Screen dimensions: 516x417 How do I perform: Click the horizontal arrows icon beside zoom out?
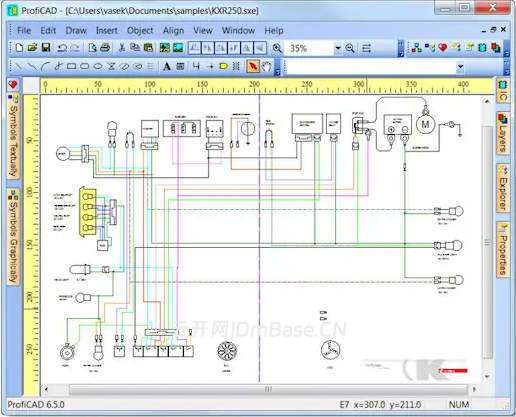point(367,48)
